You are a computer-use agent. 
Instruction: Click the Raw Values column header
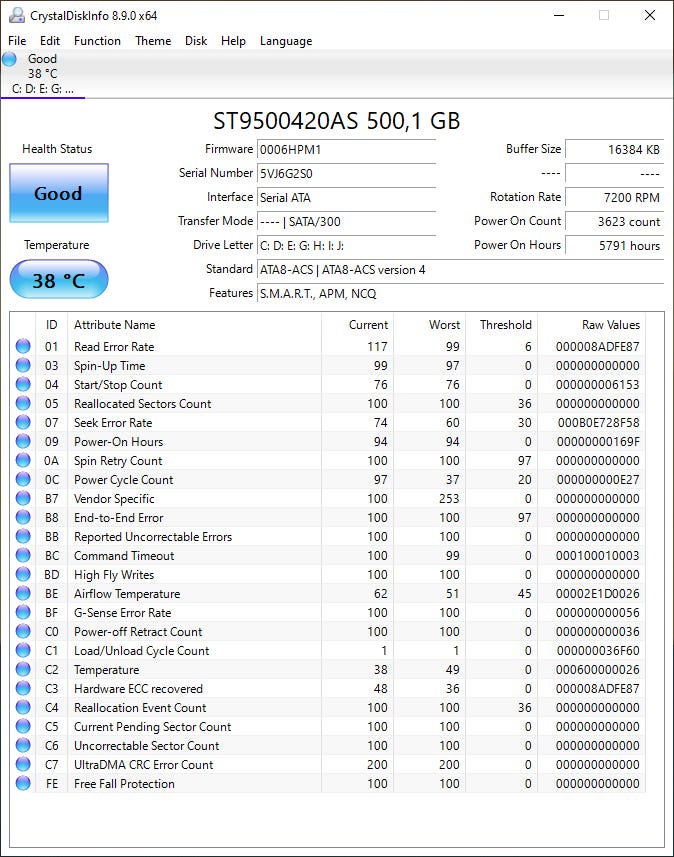point(610,325)
